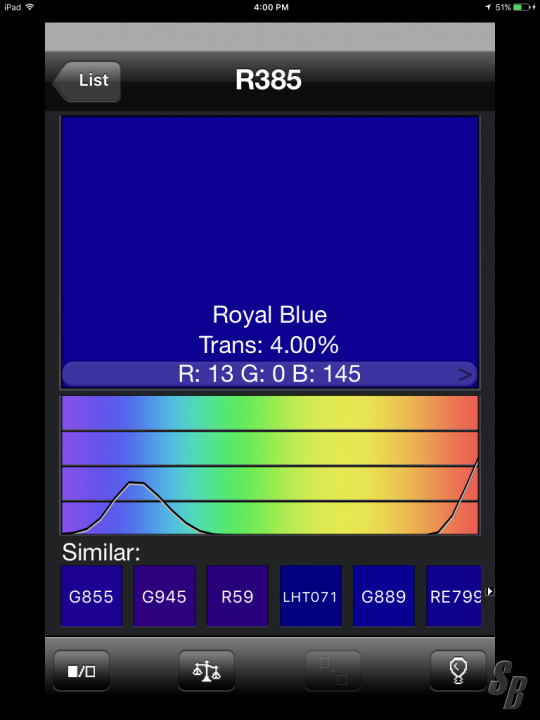Tap the location arrow status icon

pos(488,7)
